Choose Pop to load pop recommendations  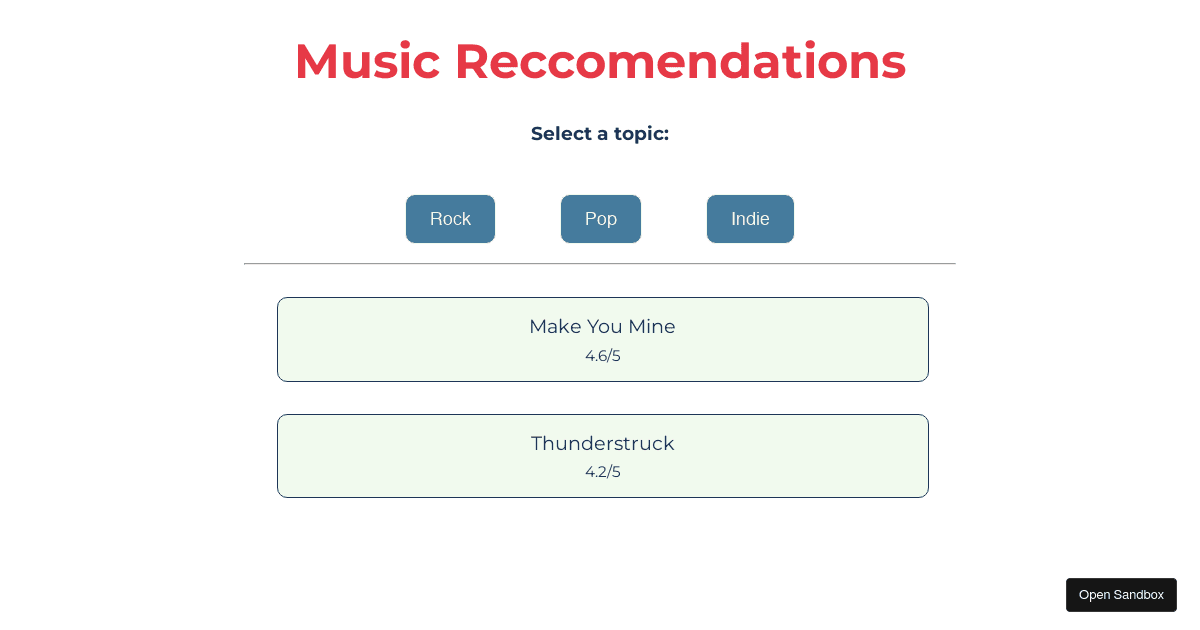point(601,219)
